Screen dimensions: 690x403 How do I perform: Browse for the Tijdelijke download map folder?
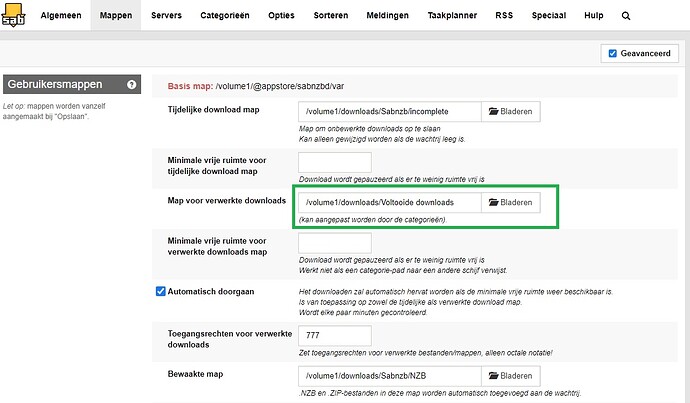coord(511,111)
